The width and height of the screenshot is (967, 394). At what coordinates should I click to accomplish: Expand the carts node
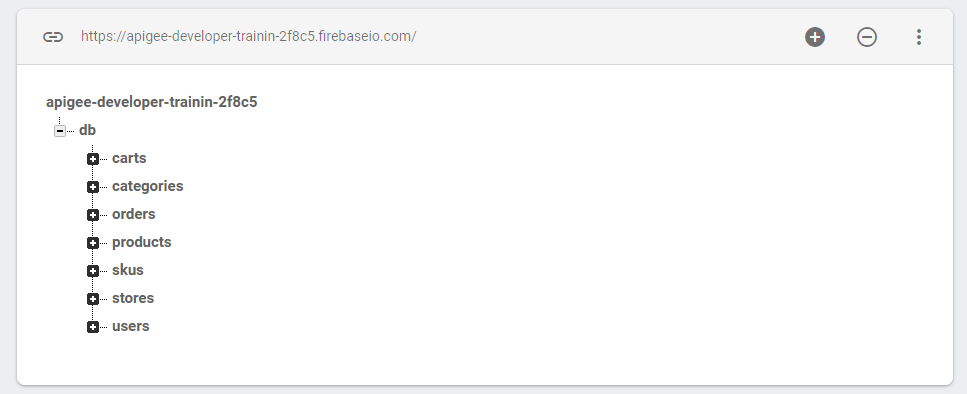pos(93,159)
